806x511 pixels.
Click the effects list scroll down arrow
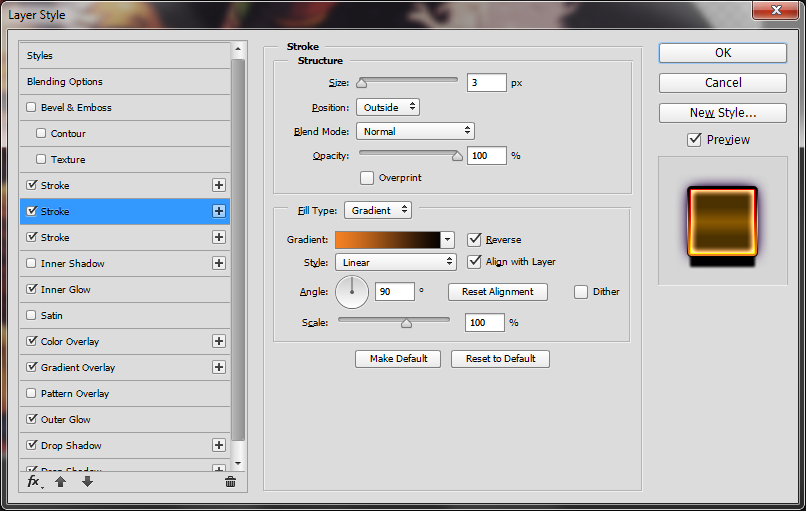pos(237,463)
